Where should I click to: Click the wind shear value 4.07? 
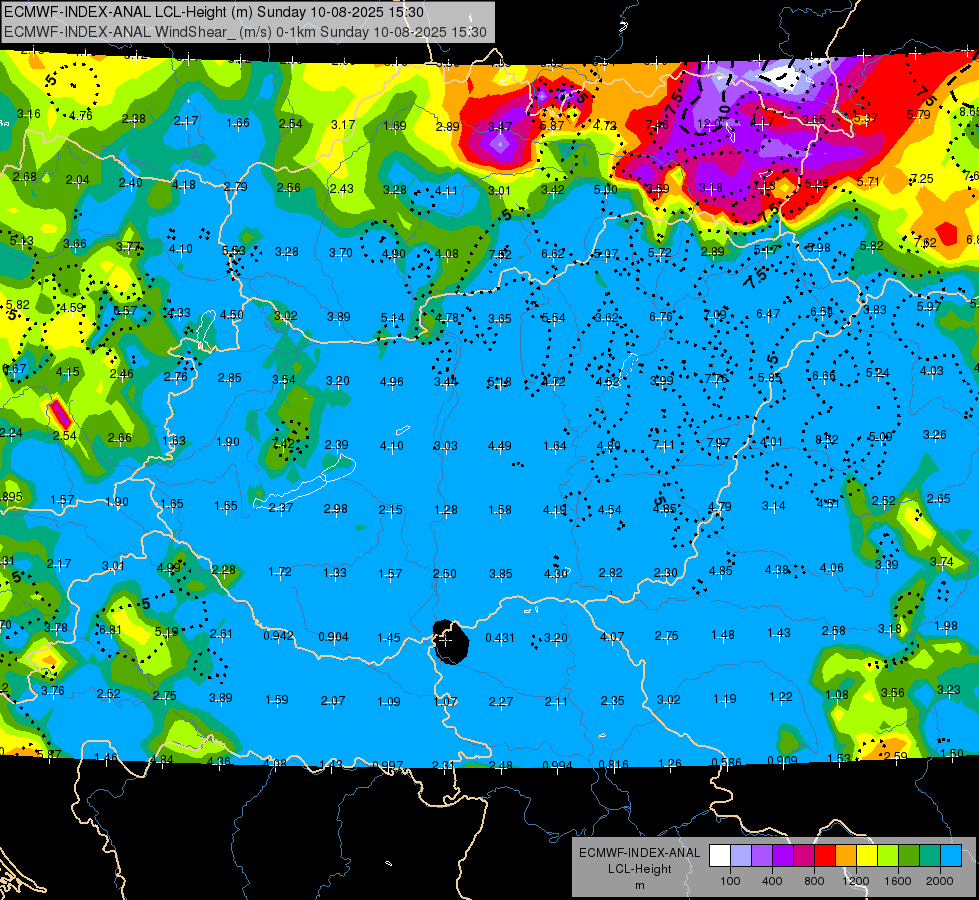click(x=611, y=636)
